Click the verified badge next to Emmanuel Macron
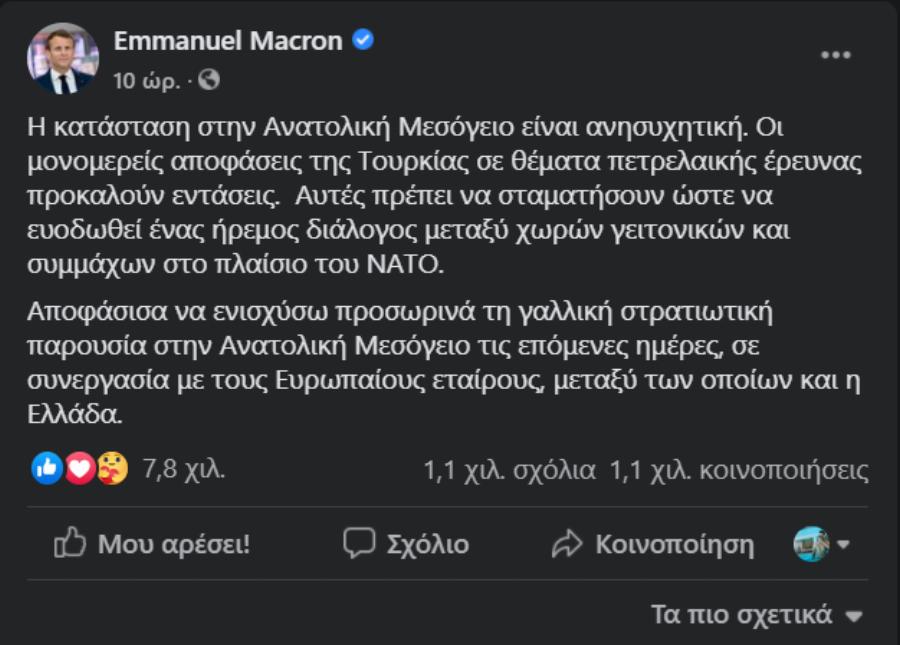Viewport: 900px width, 645px height. 363,41
